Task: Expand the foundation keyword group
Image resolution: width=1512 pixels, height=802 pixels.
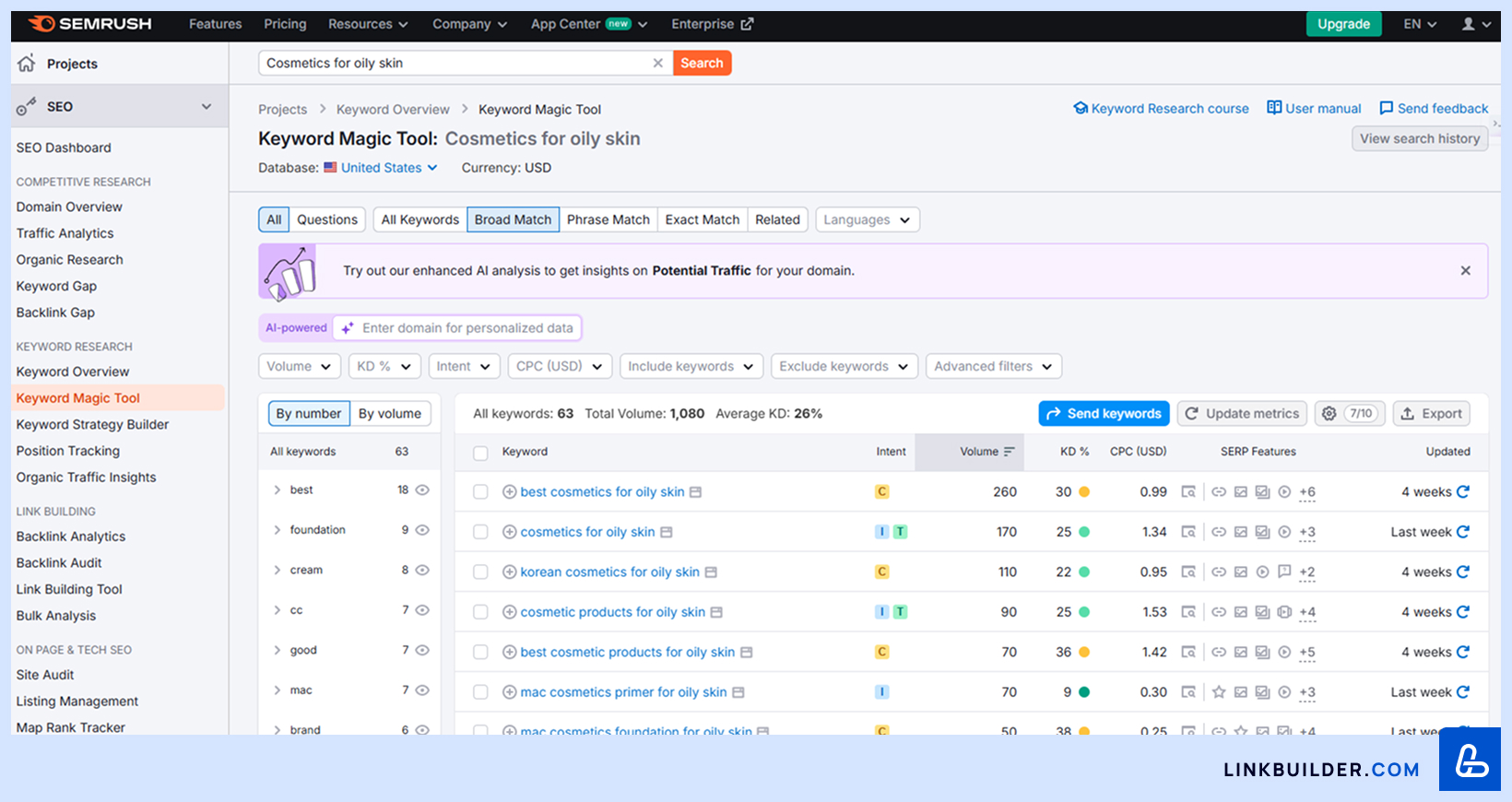Action: [277, 530]
